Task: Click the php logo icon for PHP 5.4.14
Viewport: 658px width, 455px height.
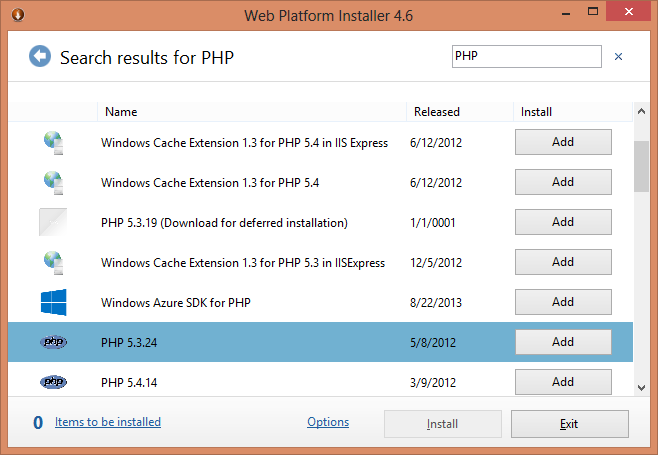Action: coord(53,382)
